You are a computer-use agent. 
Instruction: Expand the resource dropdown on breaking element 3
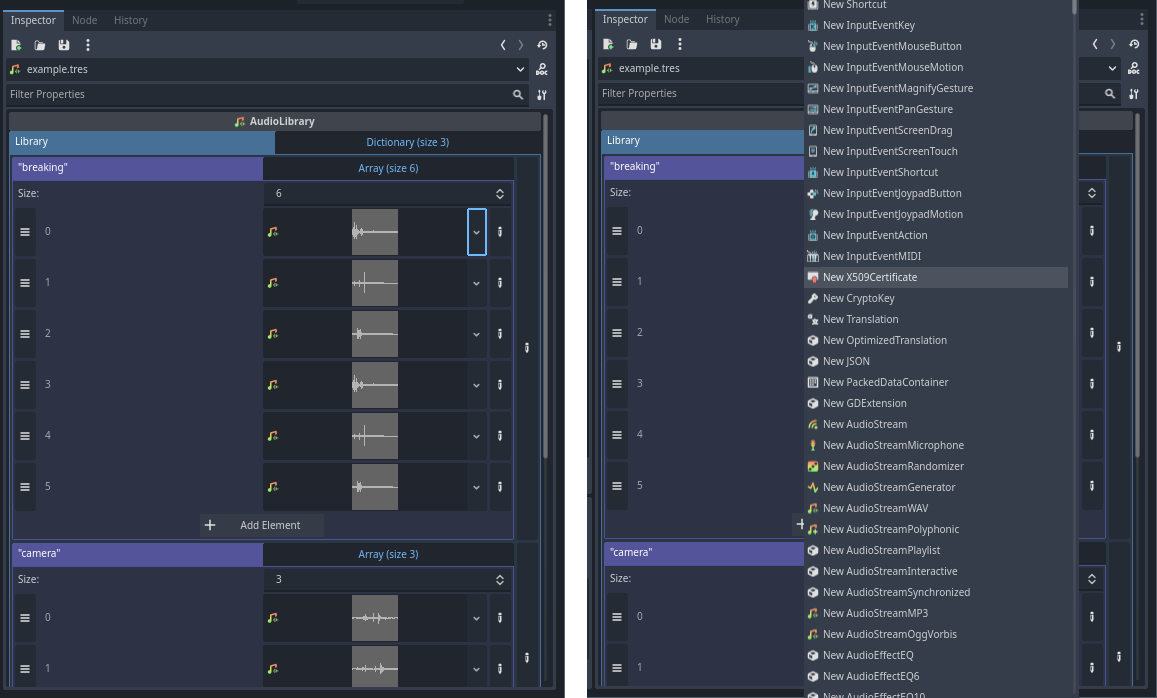tap(477, 385)
